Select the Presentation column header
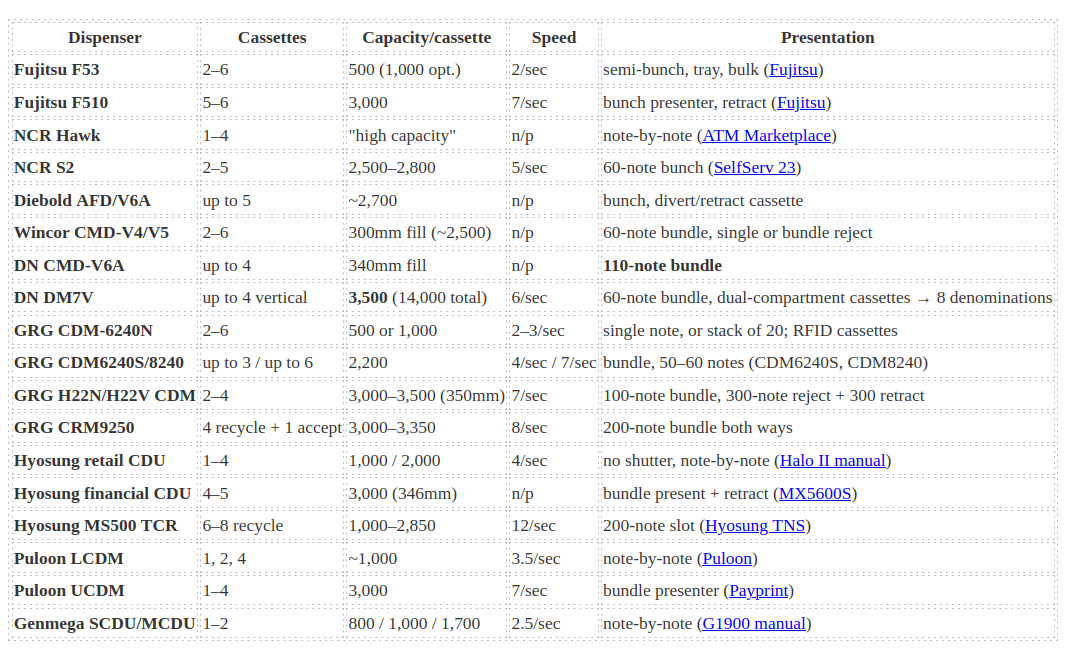This screenshot has width=1075, height=657. pyautogui.click(x=828, y=38)
